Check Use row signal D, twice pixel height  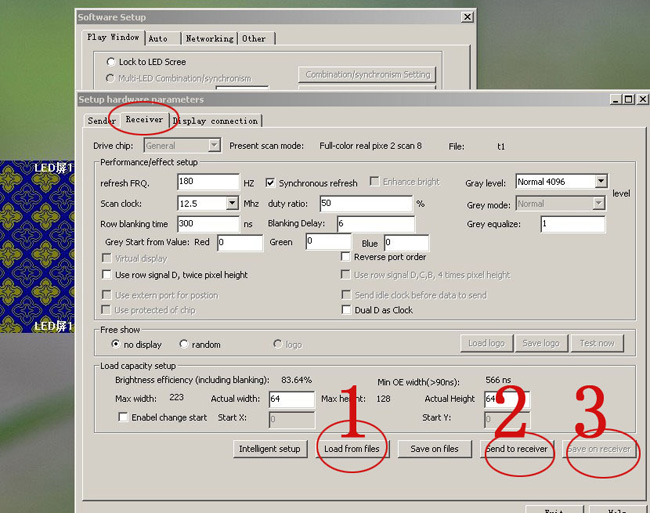(107, 275)
